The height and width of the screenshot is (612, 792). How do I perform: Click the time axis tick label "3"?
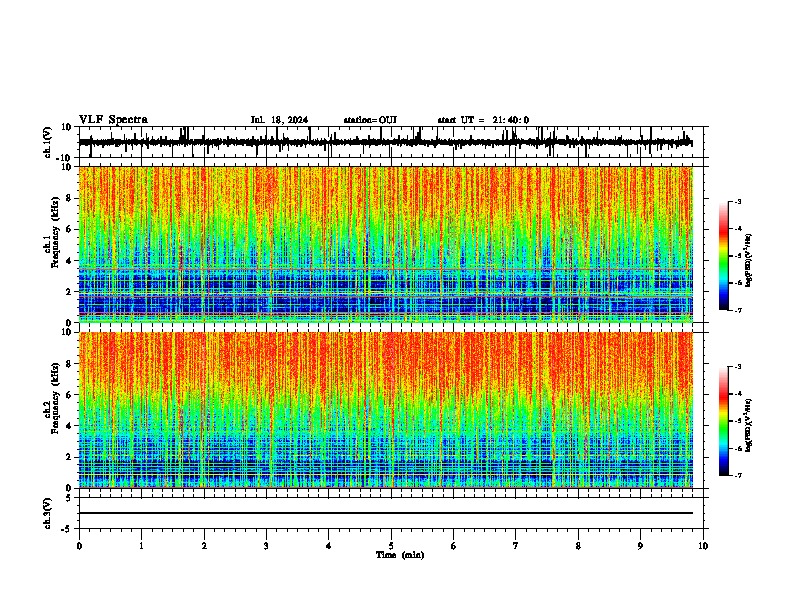pos(266,546)
